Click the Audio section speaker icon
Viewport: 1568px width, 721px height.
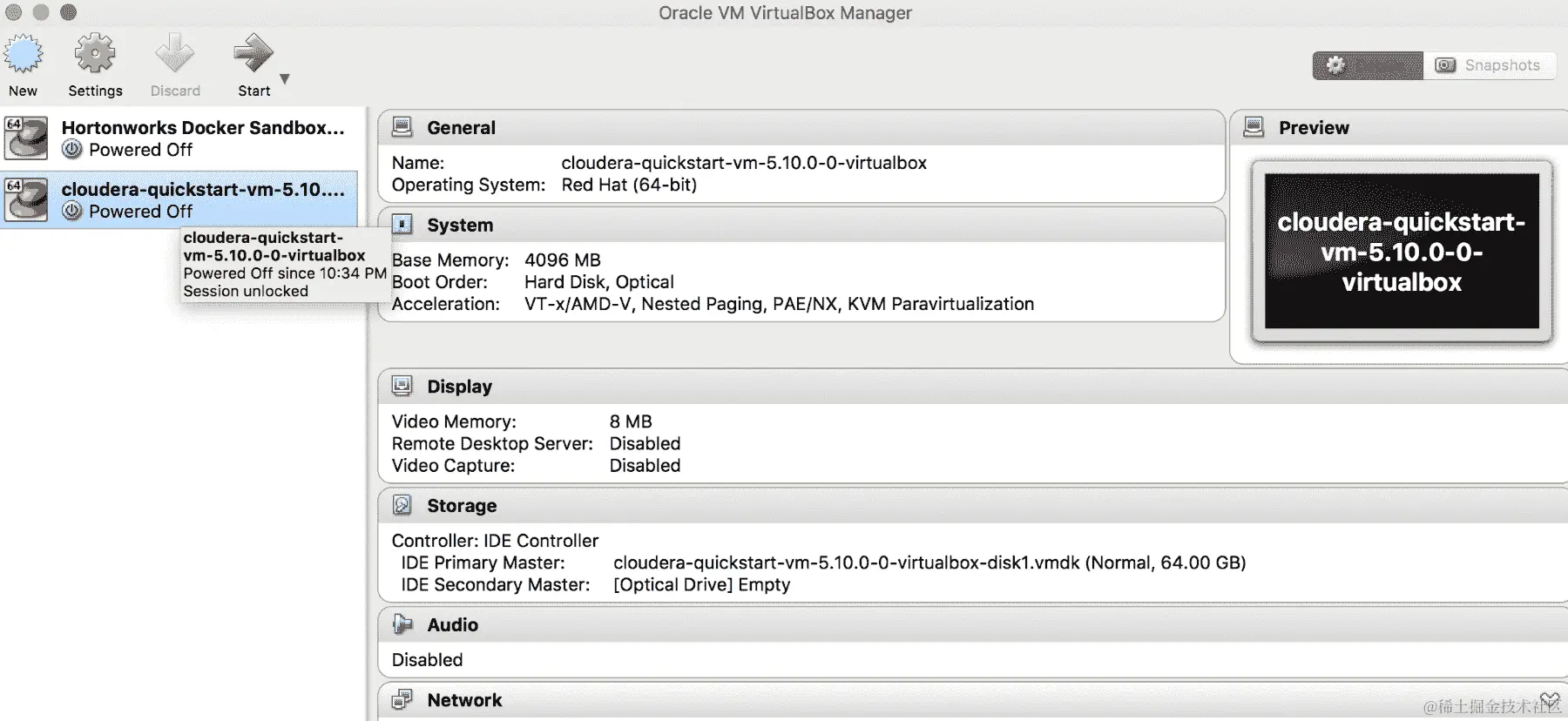(x=402, y=624)
